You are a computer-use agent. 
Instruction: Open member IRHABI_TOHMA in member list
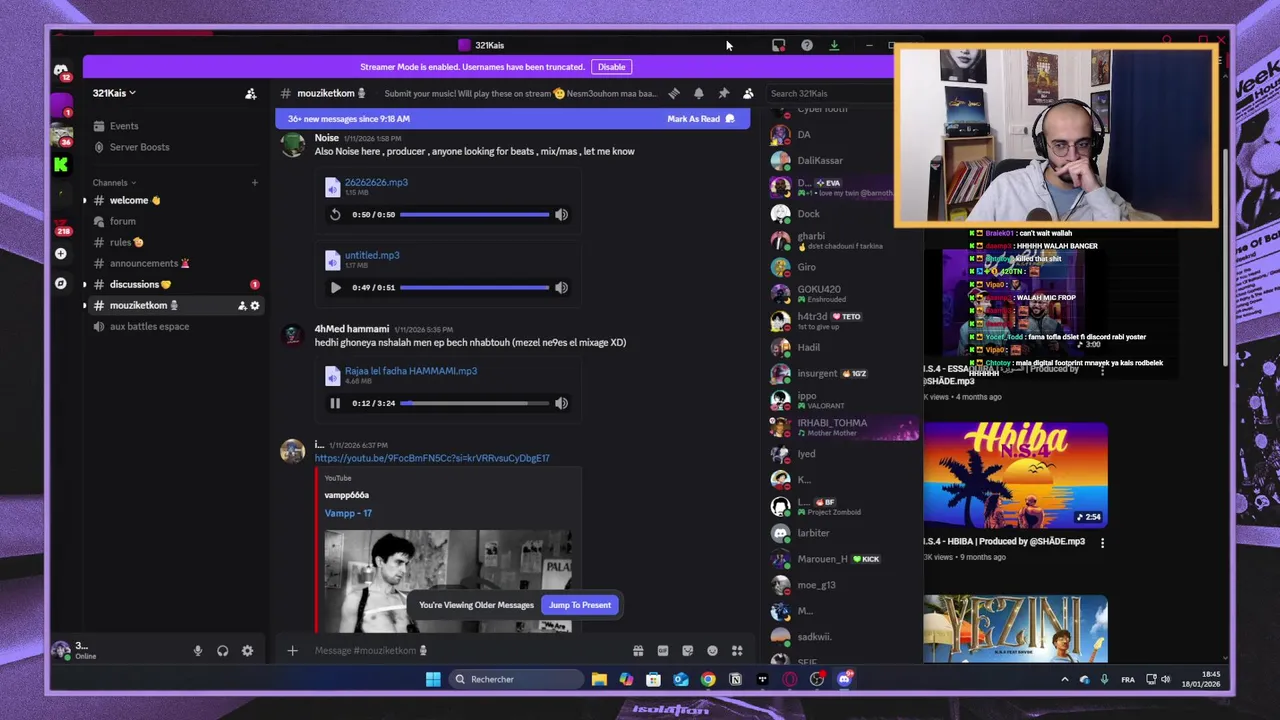coord(843,428)
